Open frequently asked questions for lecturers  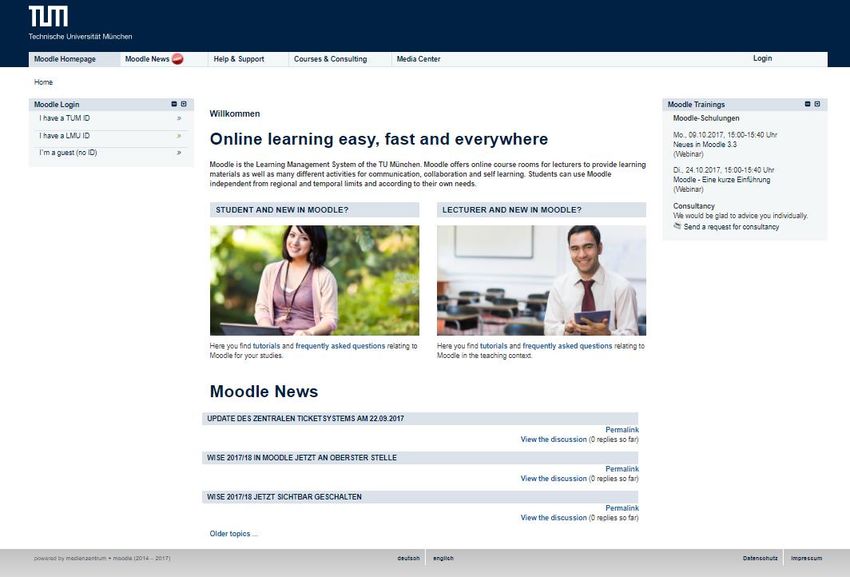568,346
